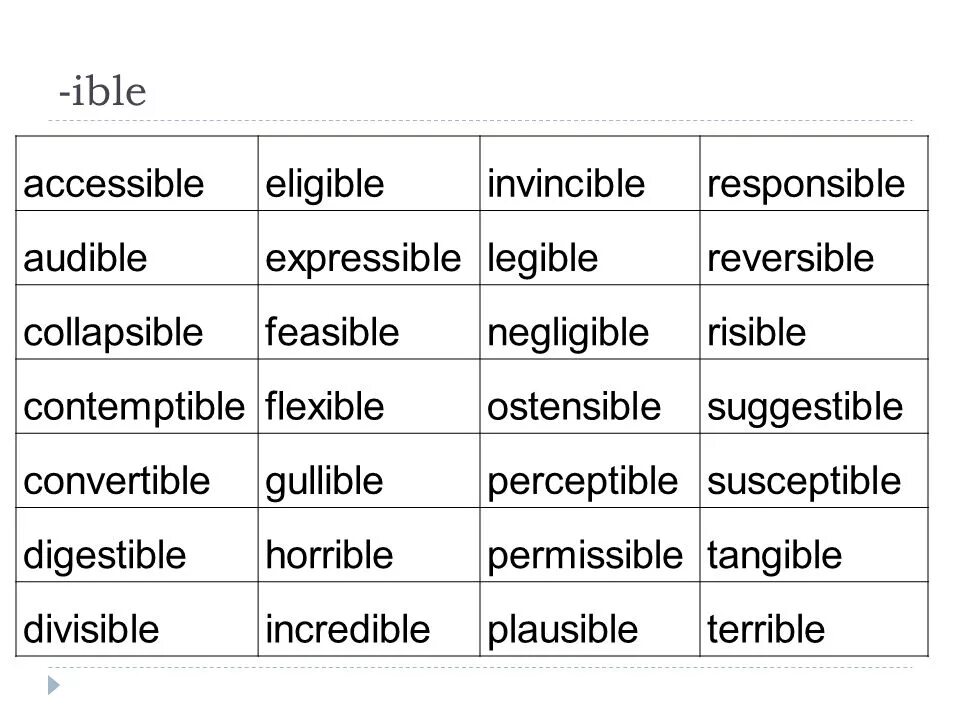This screenshot has width=960, height=720.
Task: Click the triangle arrow bullet icon
Action: pyautogui.click(x=54, y=685)
